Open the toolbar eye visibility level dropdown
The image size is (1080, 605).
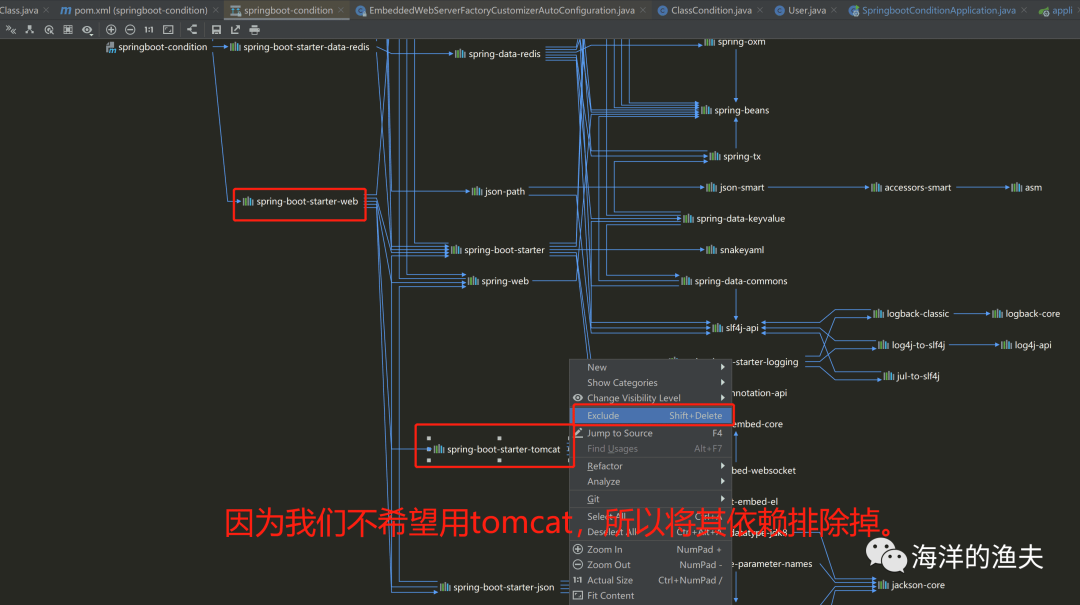tap(87, 30)
